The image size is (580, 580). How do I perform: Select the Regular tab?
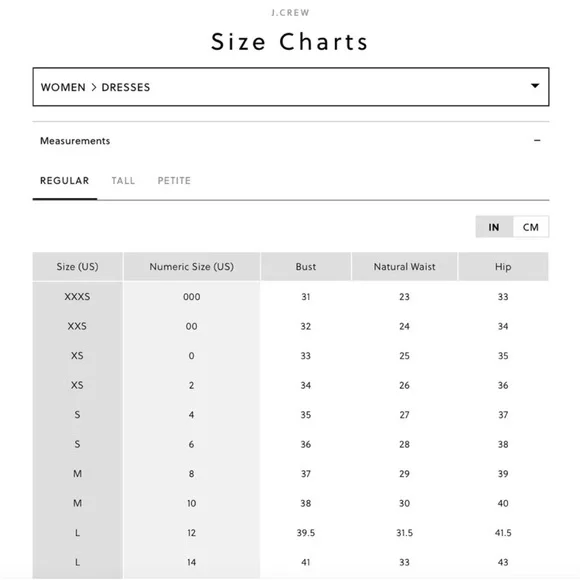(x=65, y=181)
